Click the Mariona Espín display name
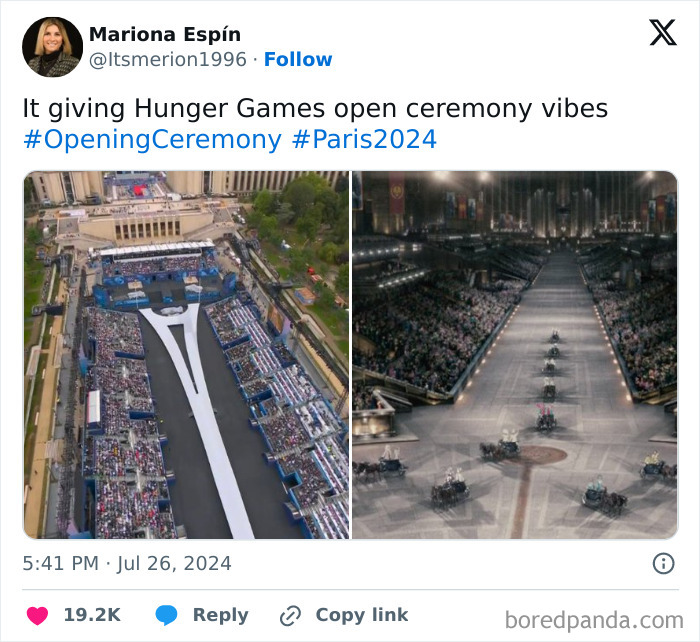 pos(165,34)
